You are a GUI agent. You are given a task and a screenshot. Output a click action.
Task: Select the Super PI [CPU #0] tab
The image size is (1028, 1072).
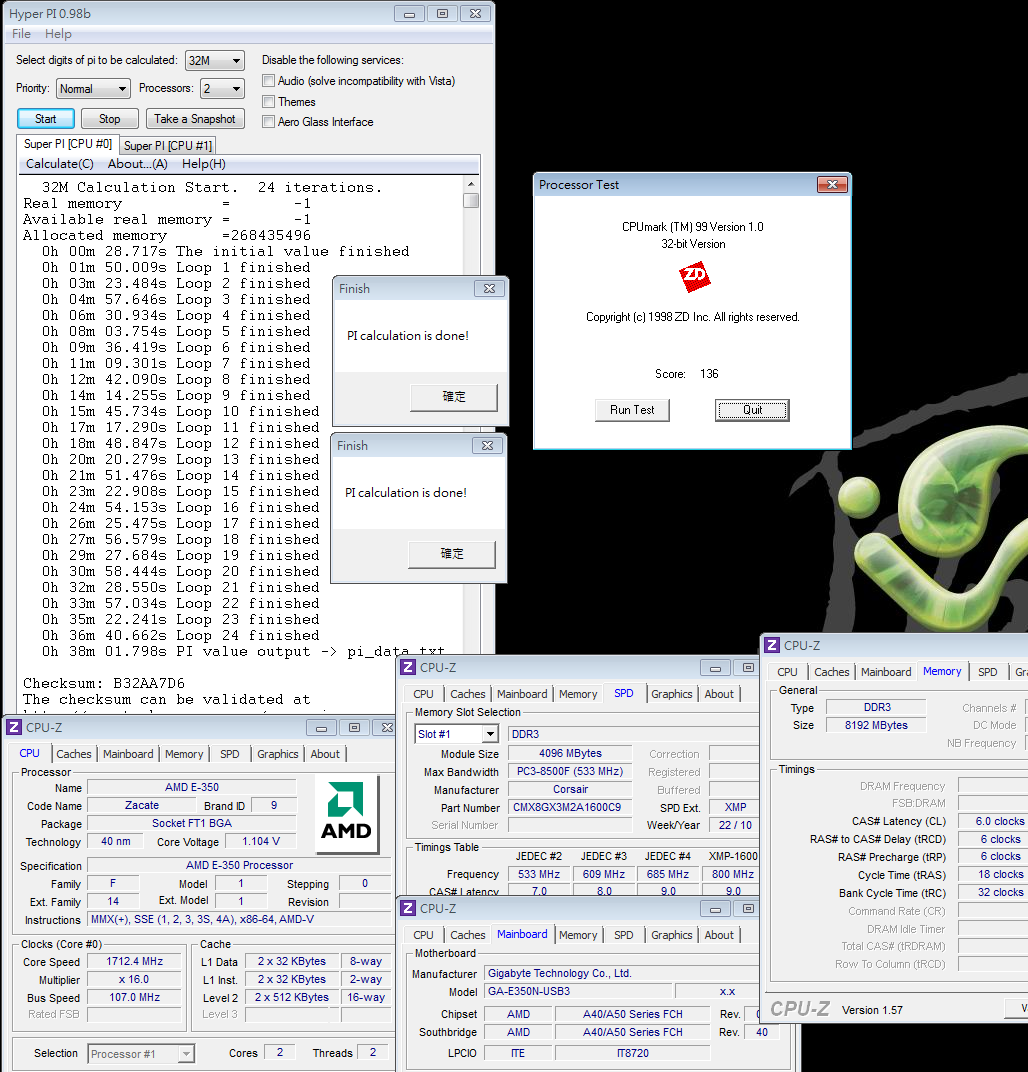pyautogui.click(x=68, y=144)
